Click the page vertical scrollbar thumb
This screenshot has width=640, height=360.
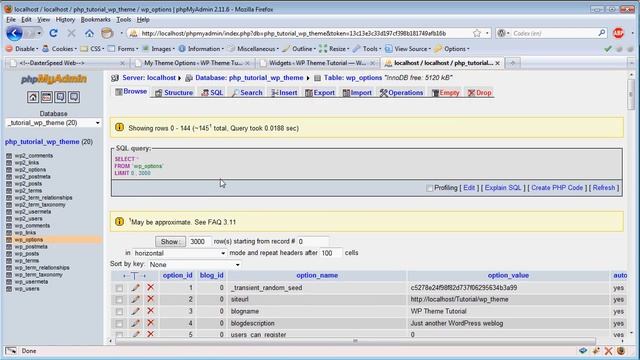point(631,94)
